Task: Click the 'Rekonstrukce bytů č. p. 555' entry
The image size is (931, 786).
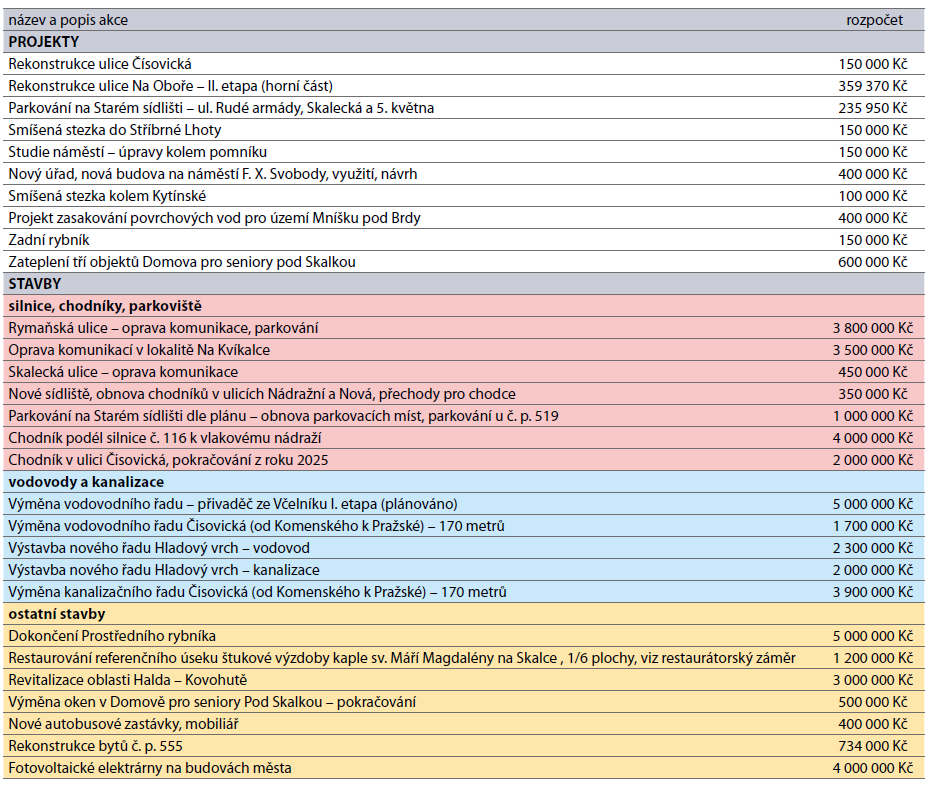Action: click(96, 746)
